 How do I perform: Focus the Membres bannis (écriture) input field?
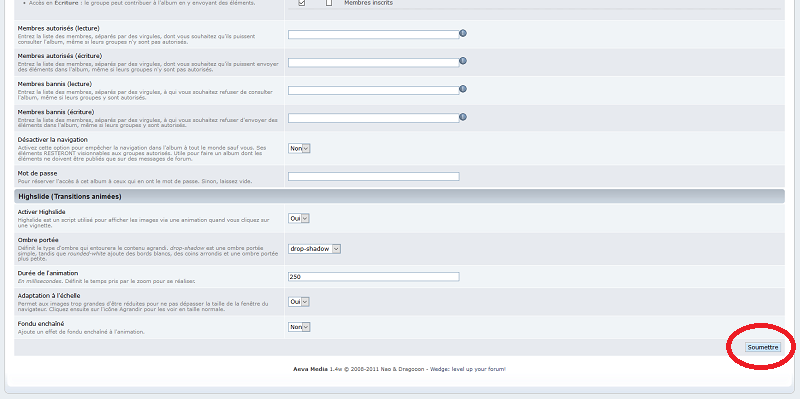pos(373,118)
